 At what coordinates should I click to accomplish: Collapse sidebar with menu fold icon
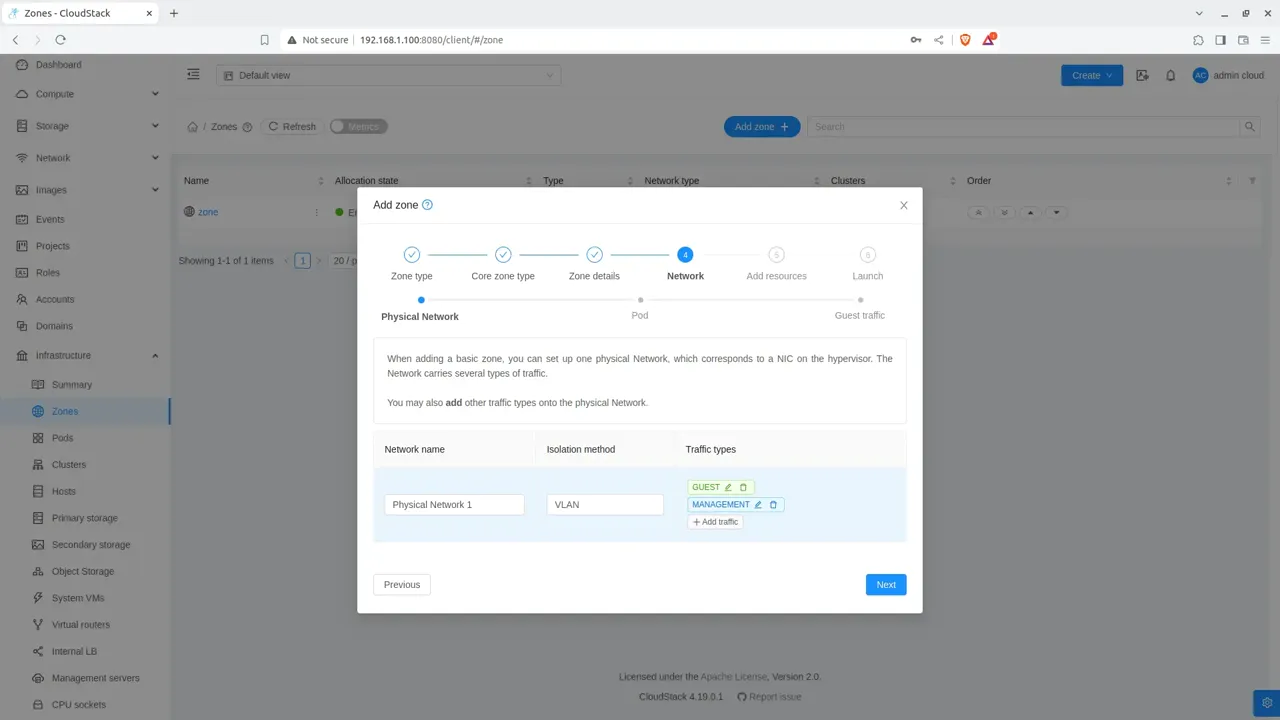(x=194, y=75)
